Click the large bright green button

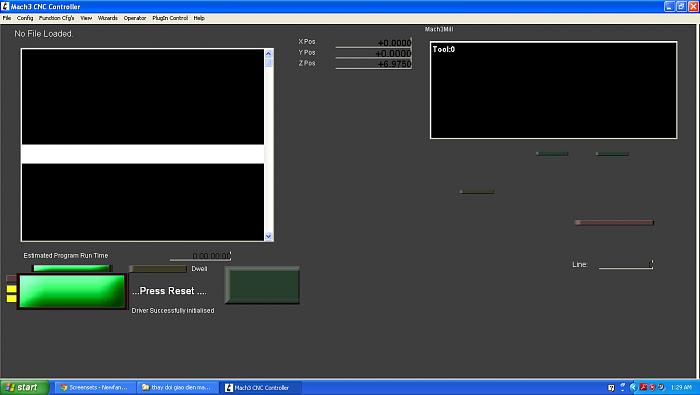tap(72, 291)
